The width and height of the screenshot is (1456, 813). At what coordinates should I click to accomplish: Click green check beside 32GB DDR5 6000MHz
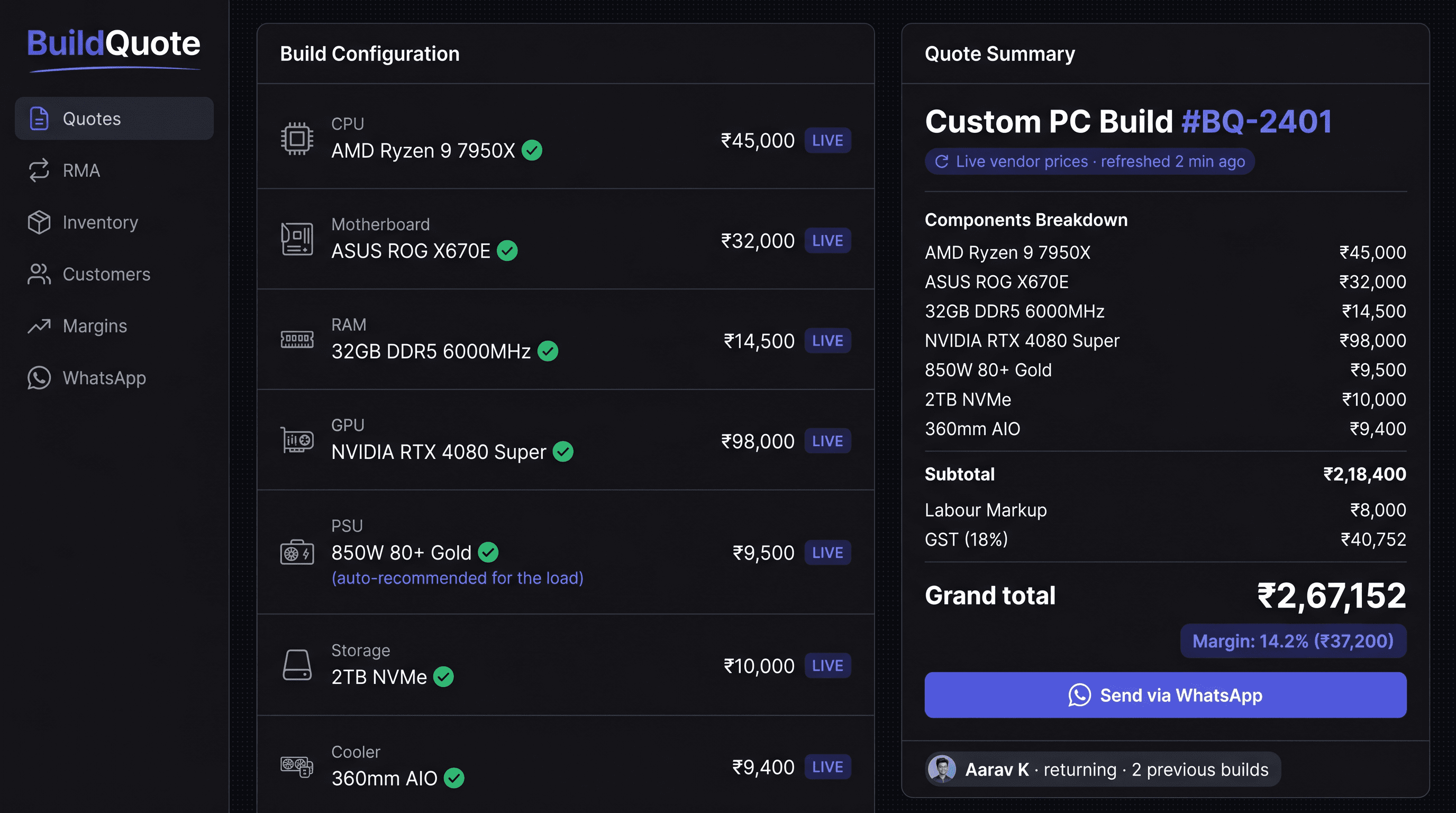(548, 351)
